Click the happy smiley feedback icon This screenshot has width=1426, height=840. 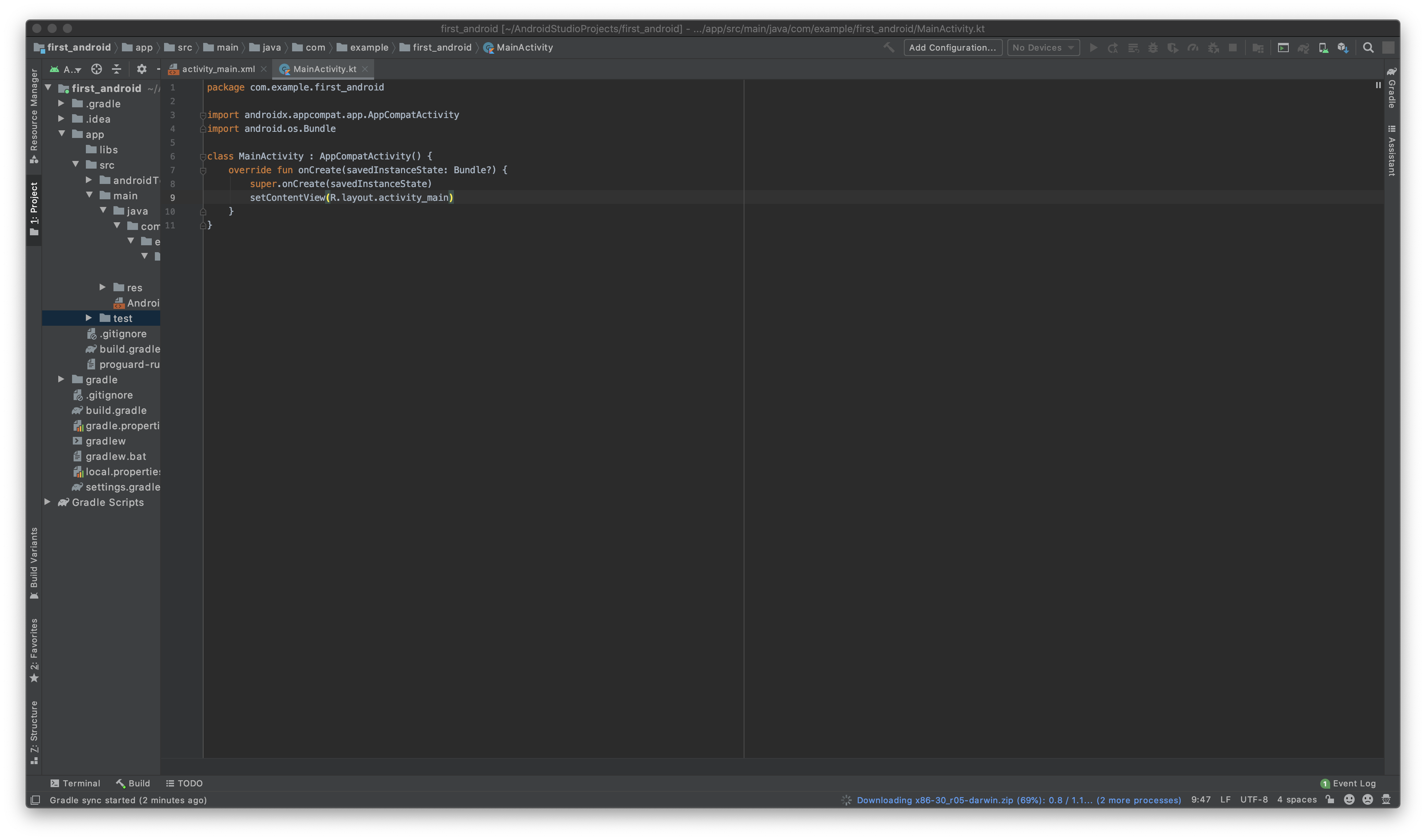[1349, 799]
